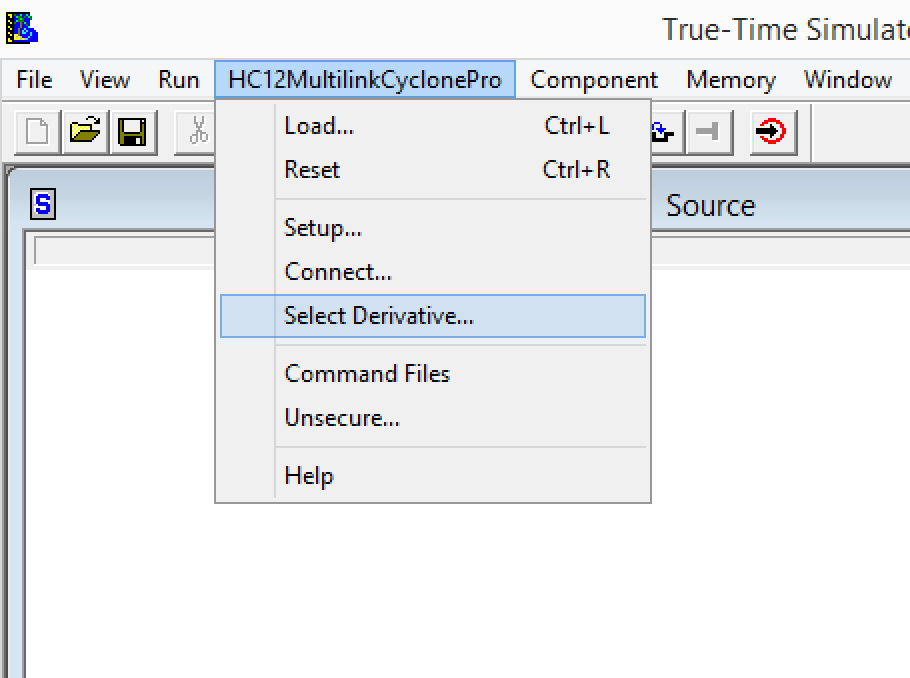Click the Cut scissors toolbar icon

(x=196, y=132)
